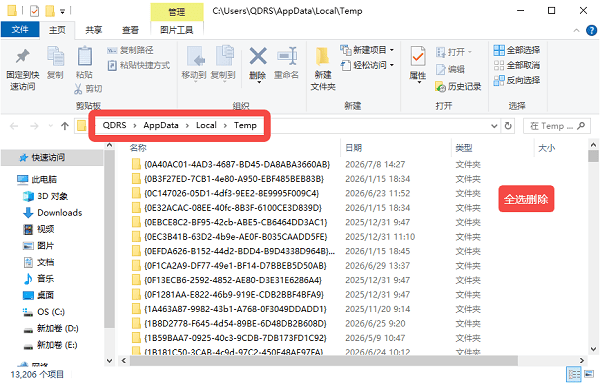
Task: Click 编辑 in the open group
Action: click(450, 69)
